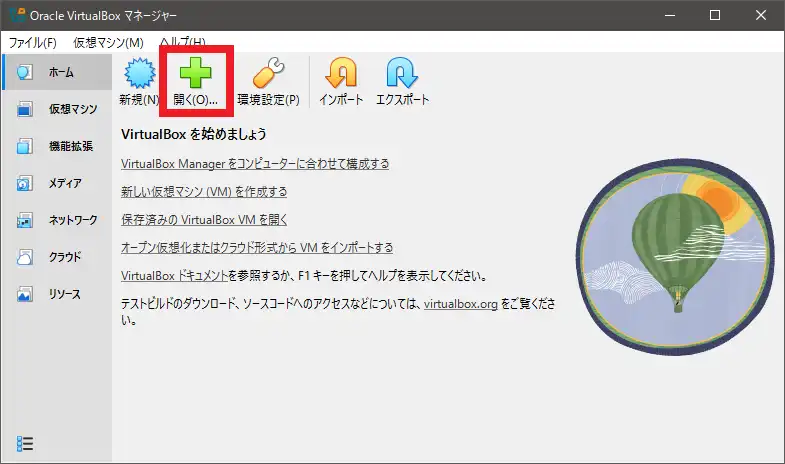This screenshot has height=464, width=785.
Task: Click the New (新規) starburst icon
Action: (x=140, y=73)
